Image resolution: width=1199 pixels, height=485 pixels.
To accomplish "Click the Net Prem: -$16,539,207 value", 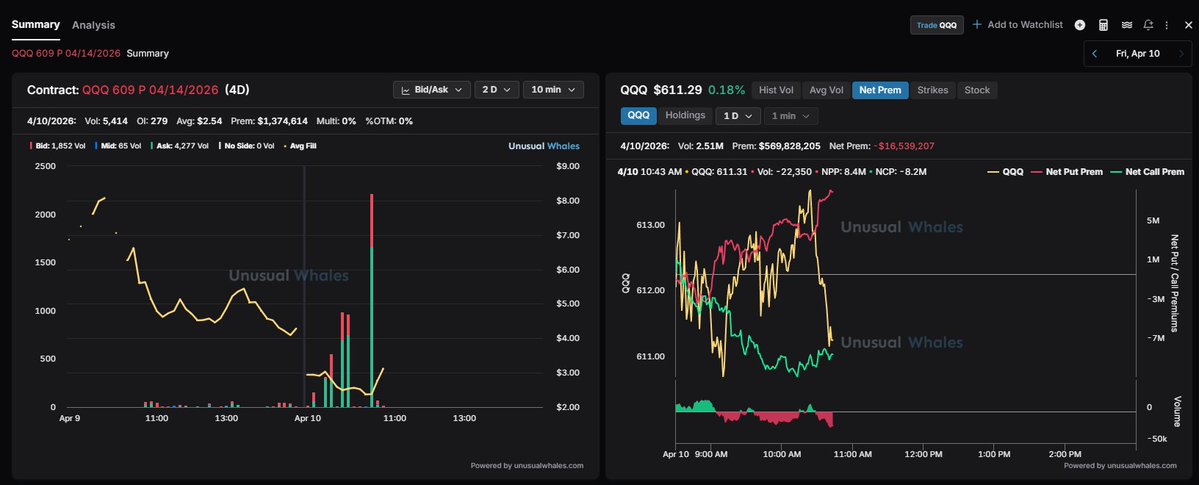I will pyautogui.click(x=882, y=146).
